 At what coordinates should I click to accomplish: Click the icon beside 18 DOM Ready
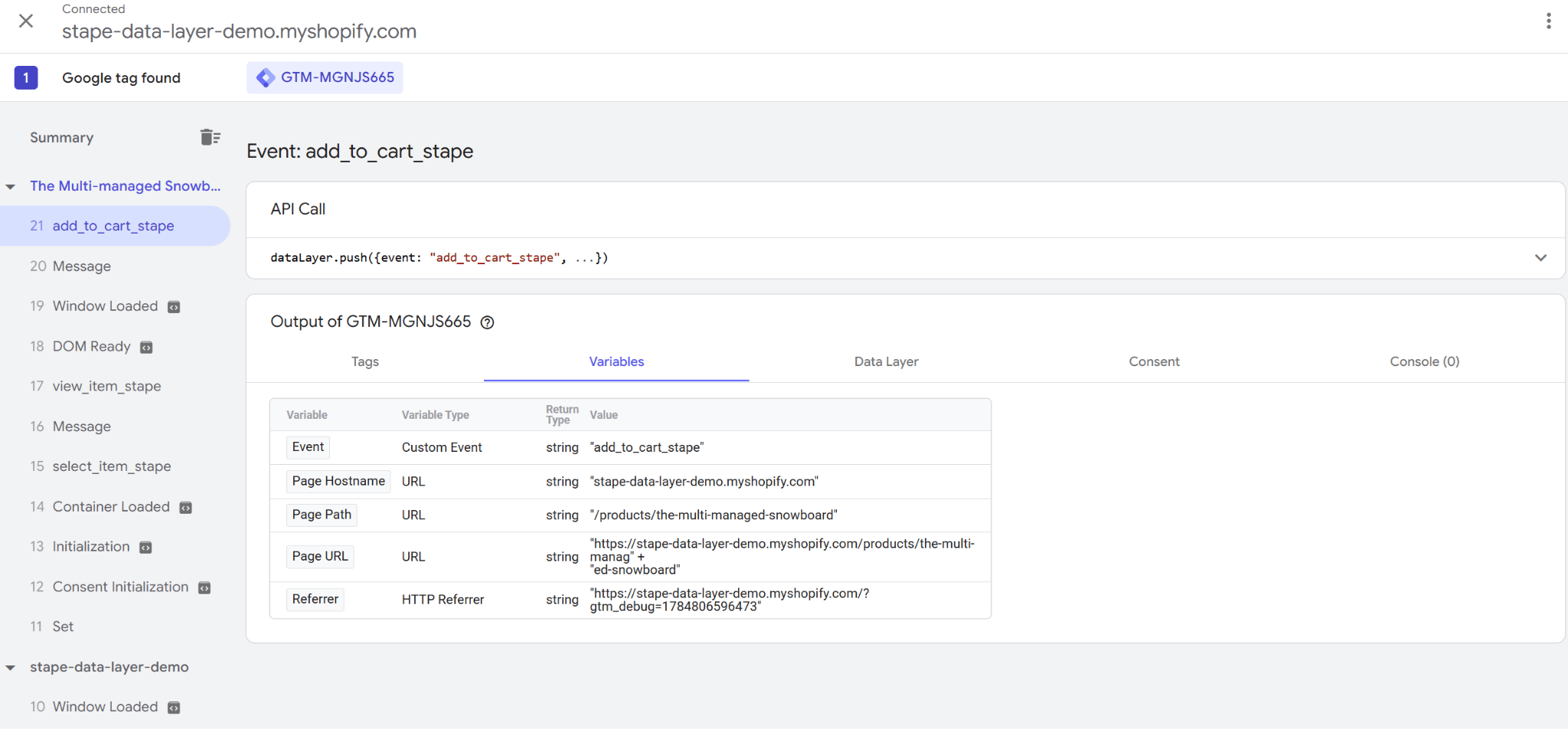(146, 348)
